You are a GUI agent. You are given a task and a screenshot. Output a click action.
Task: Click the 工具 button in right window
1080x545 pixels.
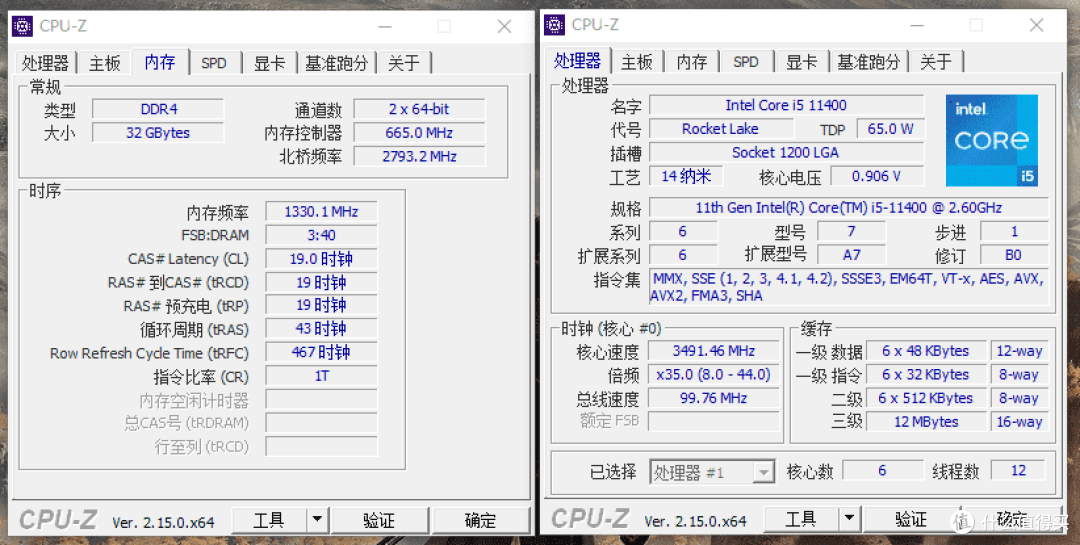(x=800, y=518)
